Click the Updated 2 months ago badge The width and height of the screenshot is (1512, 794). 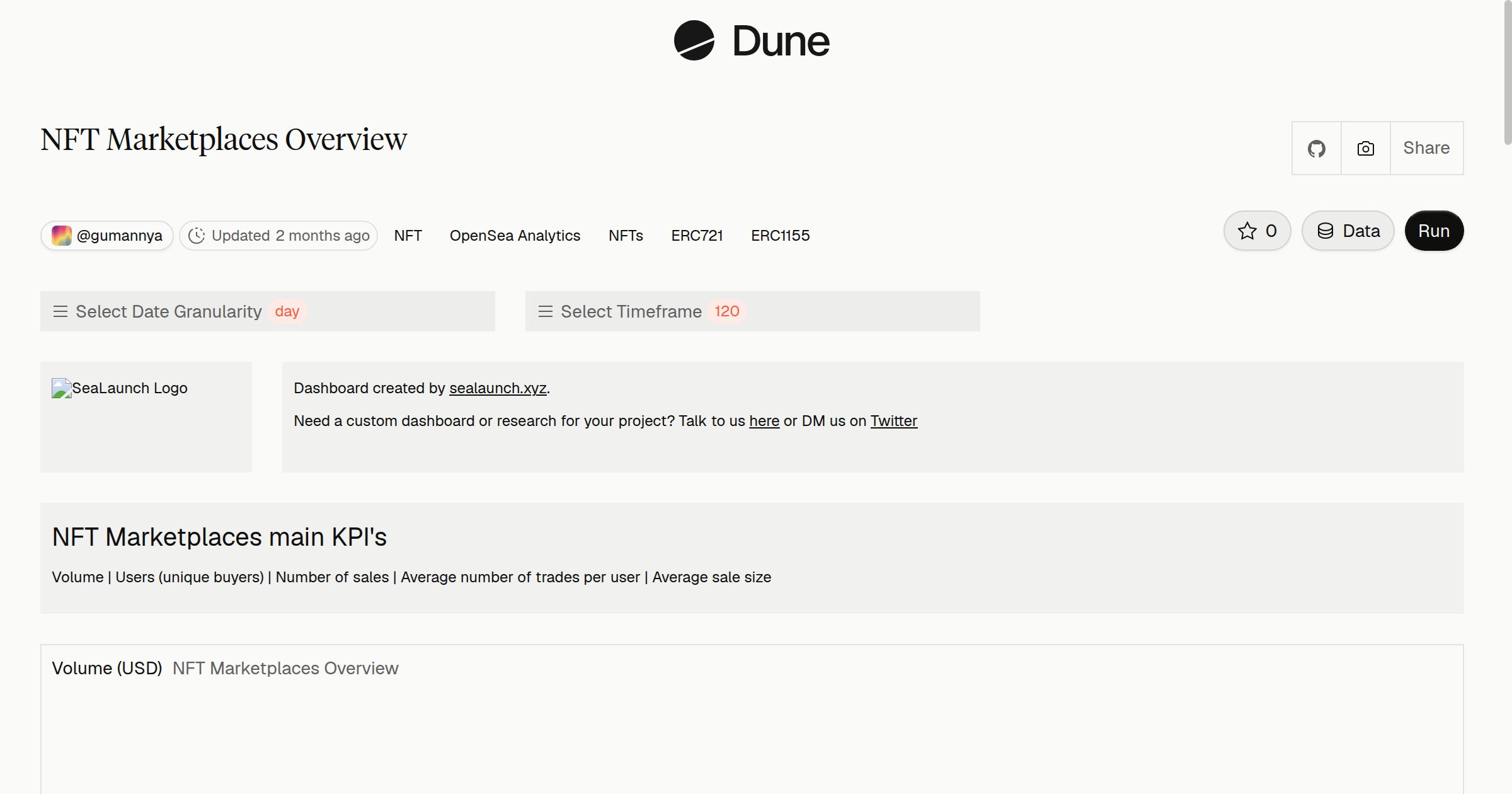pyautogui.click(x=278, y=236)
